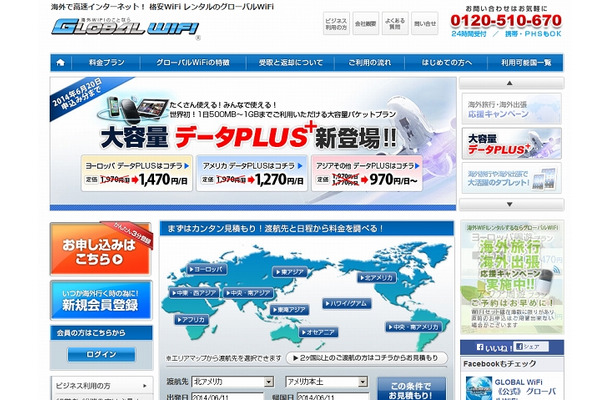
Task: Open はじめての方へ navigation item
Action: coord(447,63)
